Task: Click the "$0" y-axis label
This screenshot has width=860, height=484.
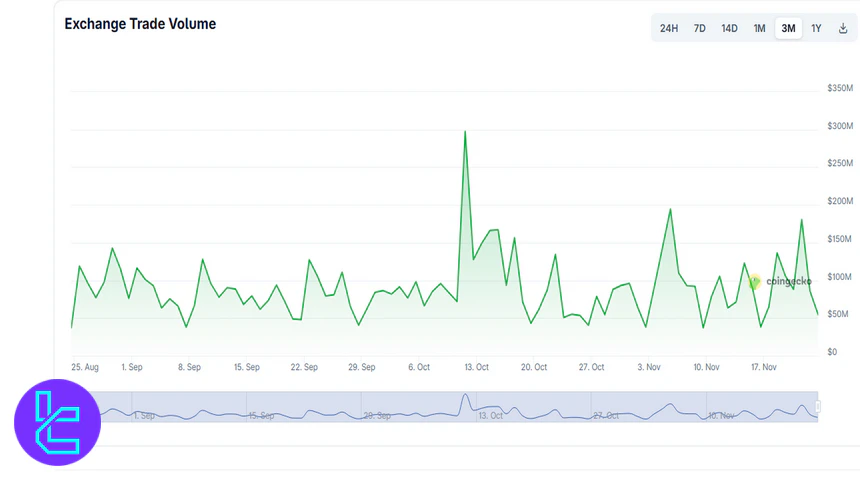Action: click(832, 352)
